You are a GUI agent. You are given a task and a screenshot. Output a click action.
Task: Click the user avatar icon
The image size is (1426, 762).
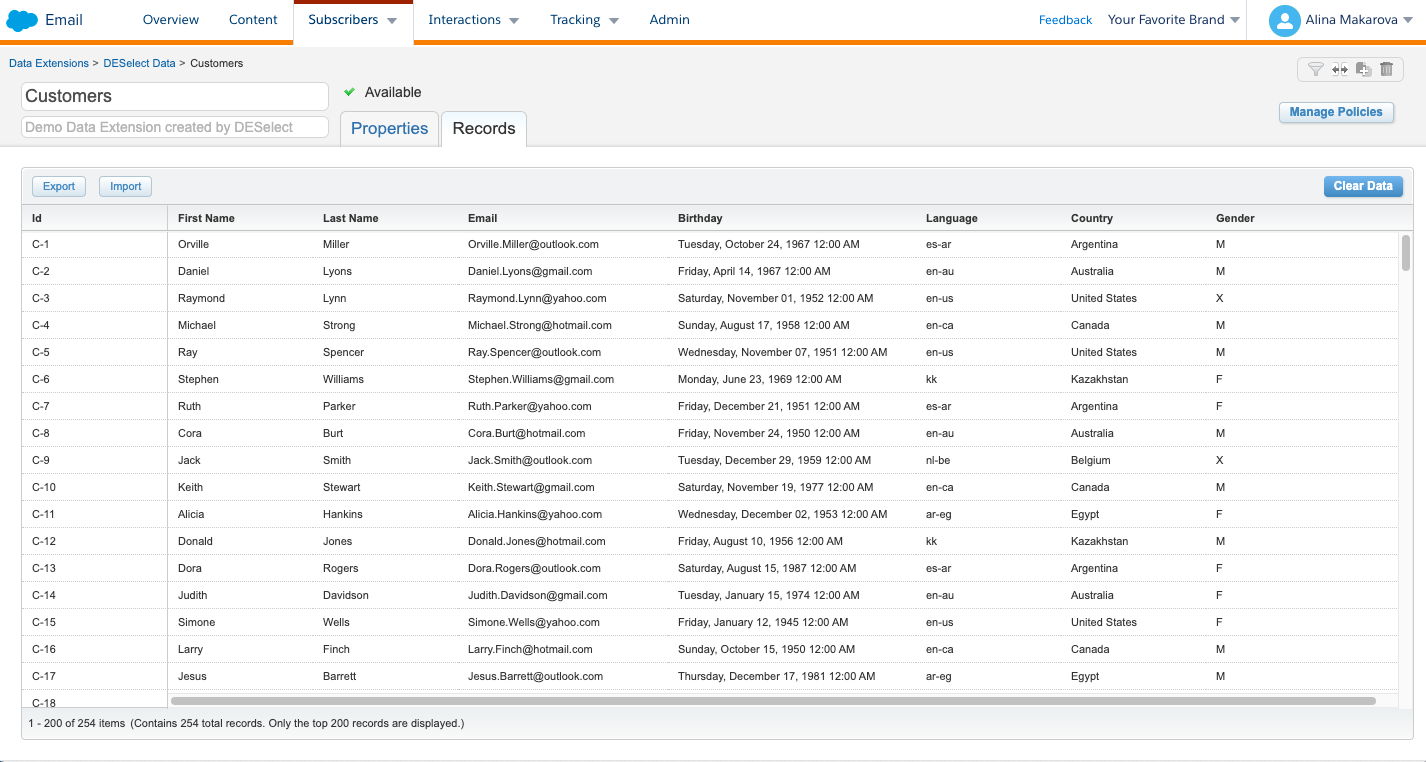pos(1284,20)
